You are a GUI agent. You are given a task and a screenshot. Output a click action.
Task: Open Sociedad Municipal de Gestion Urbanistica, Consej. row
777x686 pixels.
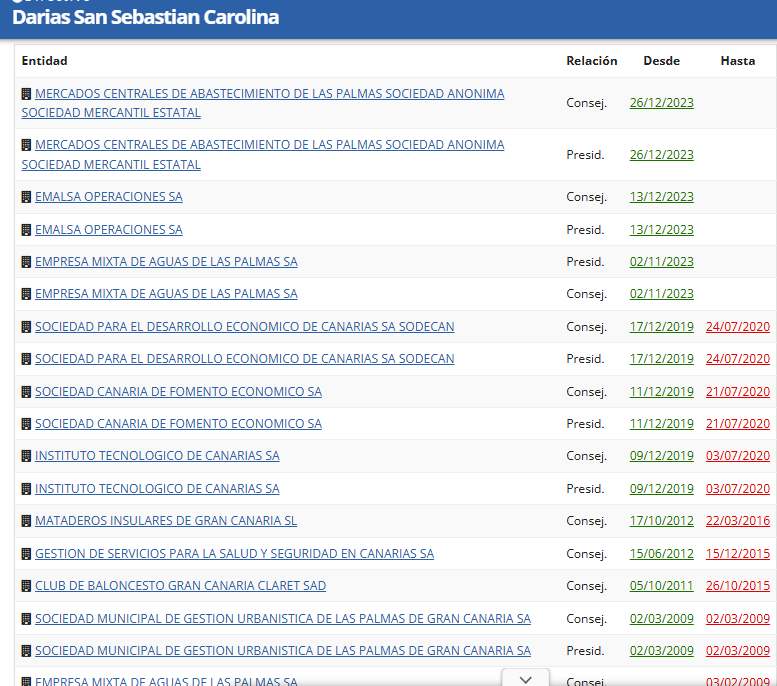[283, 619]
